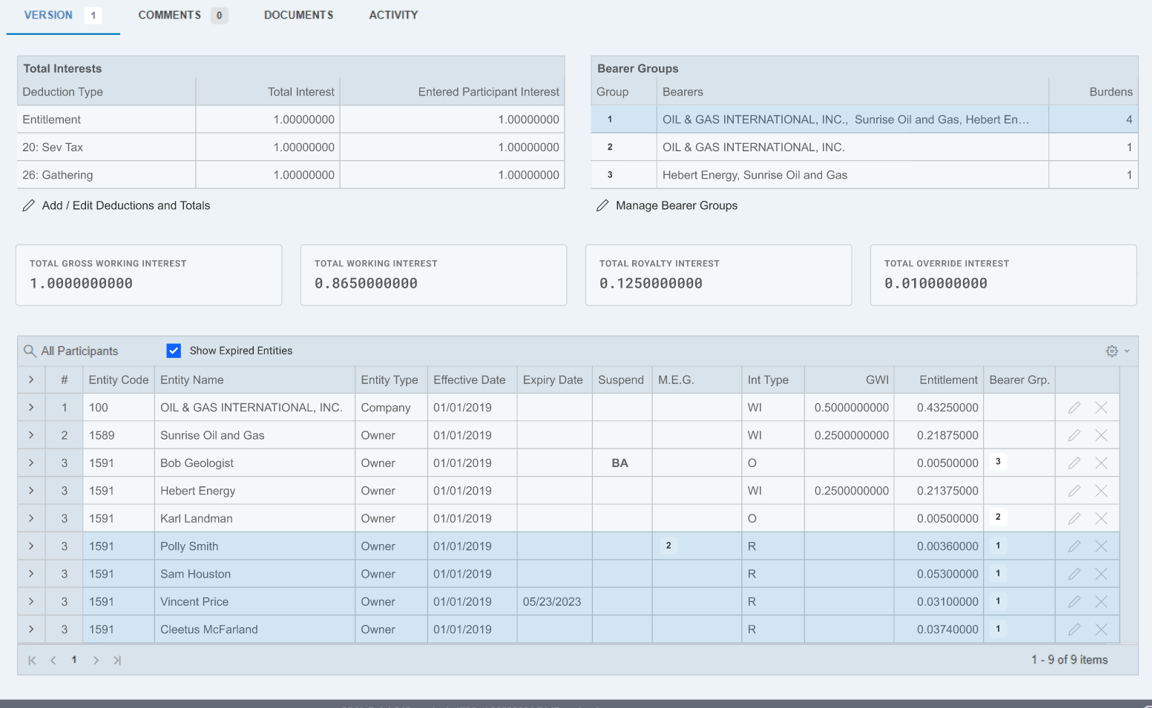Expand the OIL & GAS INTERNATIONAL, INC. participant row
Viewport: 1152px width, 708px height.
pos(31,408)
